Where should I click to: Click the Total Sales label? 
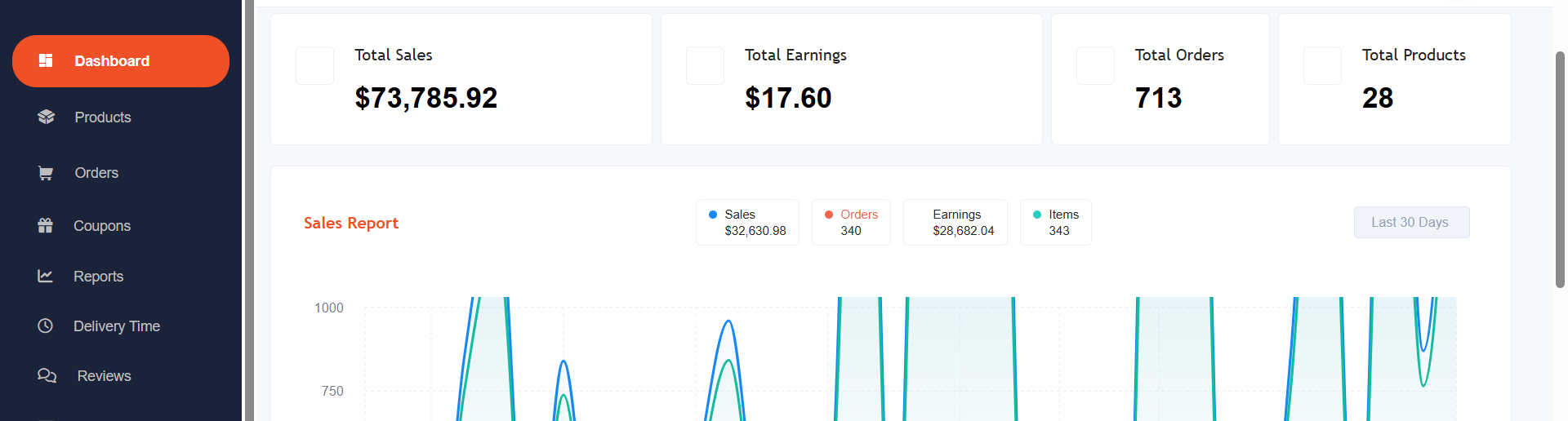[394, 55]
